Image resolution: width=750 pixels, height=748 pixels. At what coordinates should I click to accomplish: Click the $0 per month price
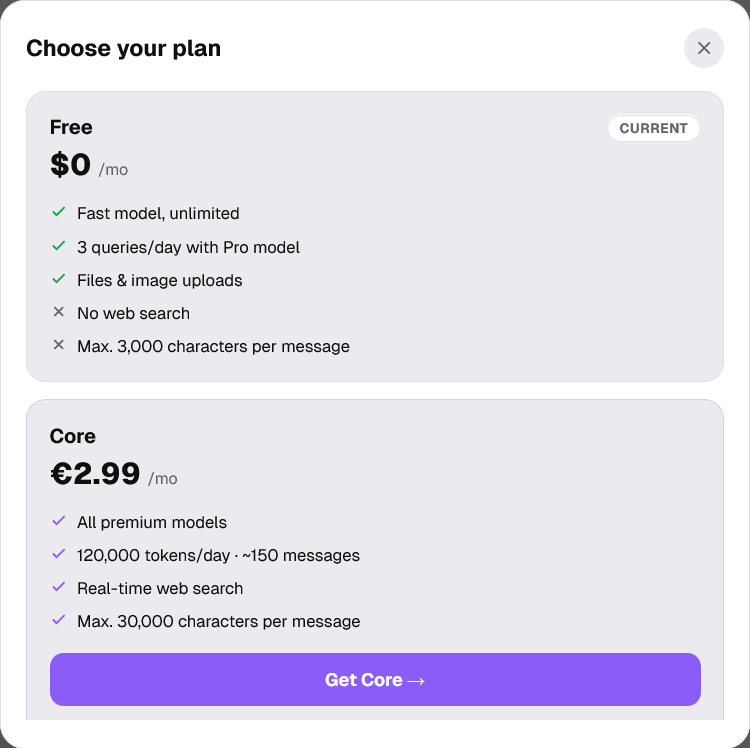(x=88, y=166)
